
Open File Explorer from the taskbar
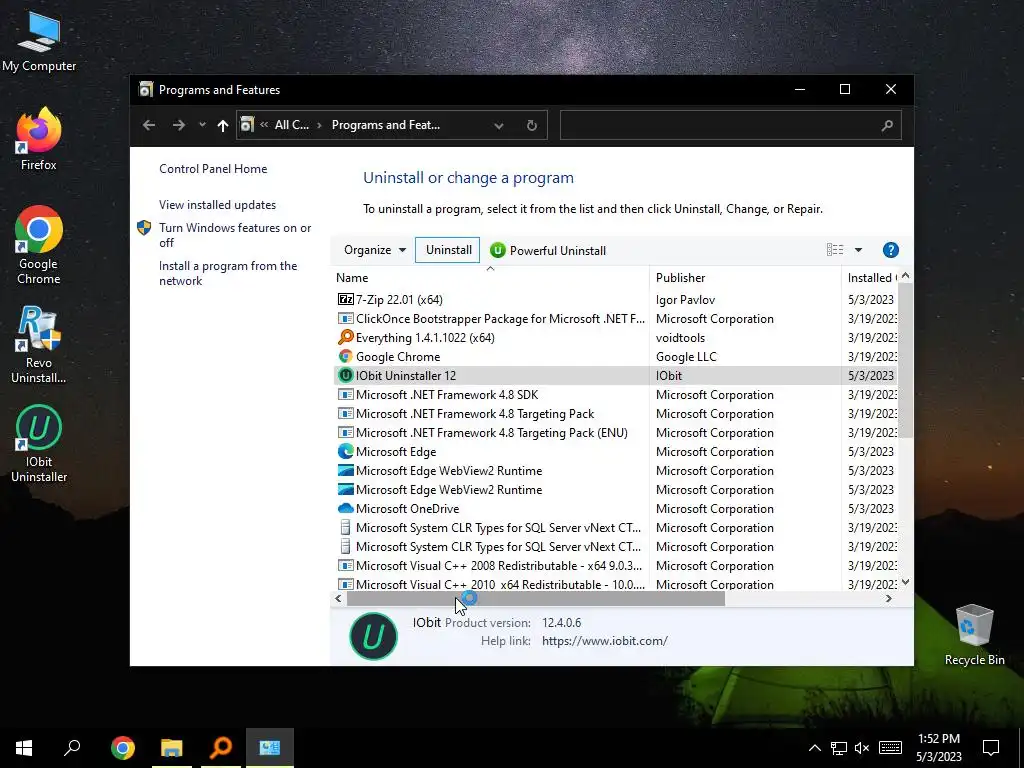pos(172,748)
